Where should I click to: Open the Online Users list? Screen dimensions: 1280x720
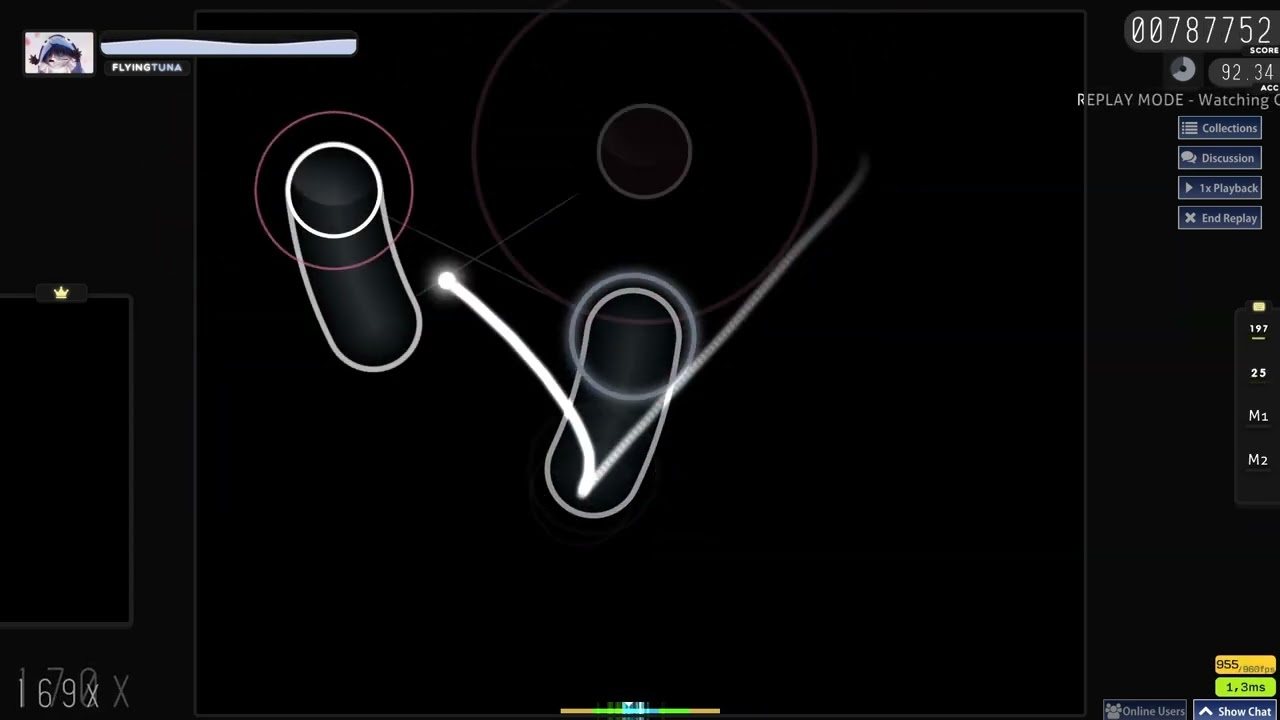[1145, 711]
